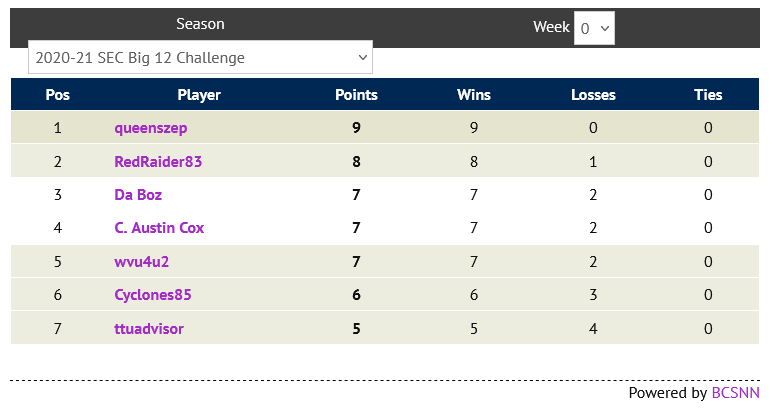Click the Pos column header
Image resolution: width=773 pixels, height=416 pixels.
(58, 95)
